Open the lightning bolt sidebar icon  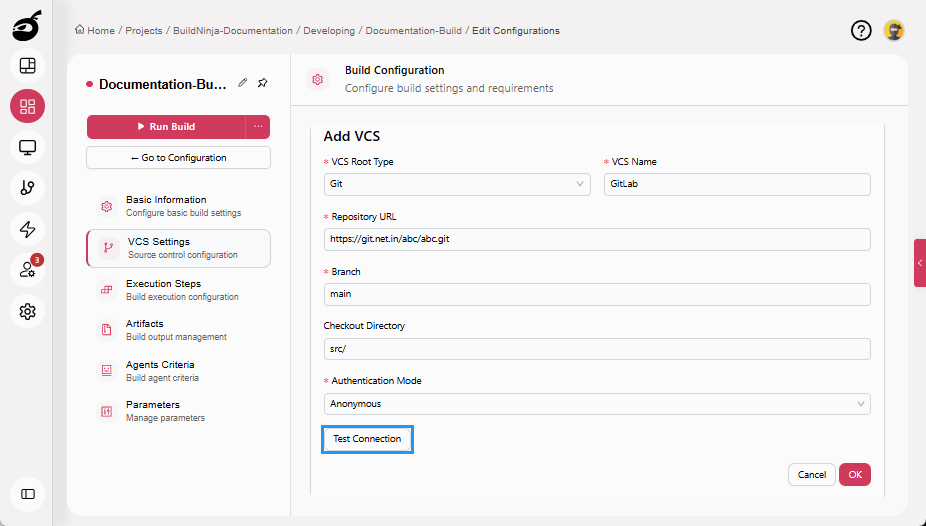click(x=27, y=229)
